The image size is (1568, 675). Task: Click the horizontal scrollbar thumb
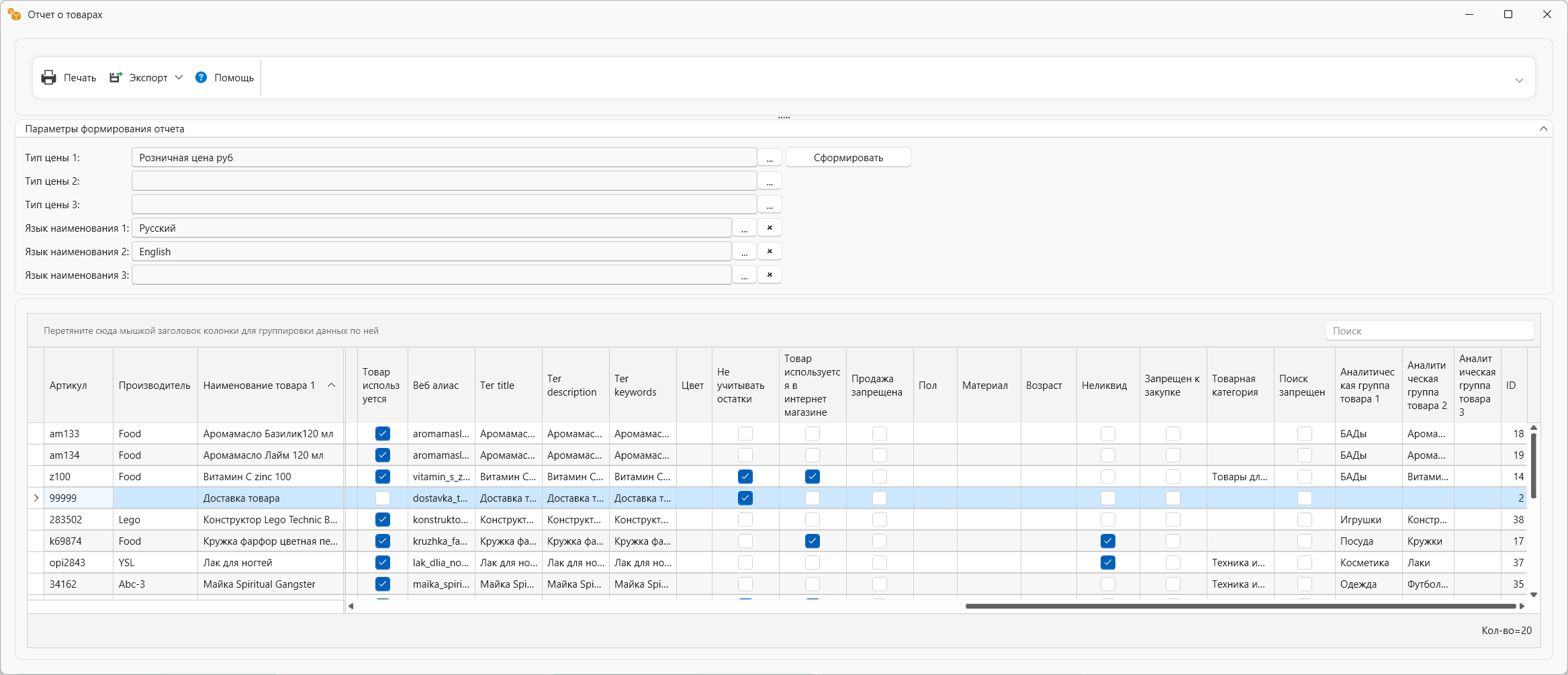pos(1241,606)
